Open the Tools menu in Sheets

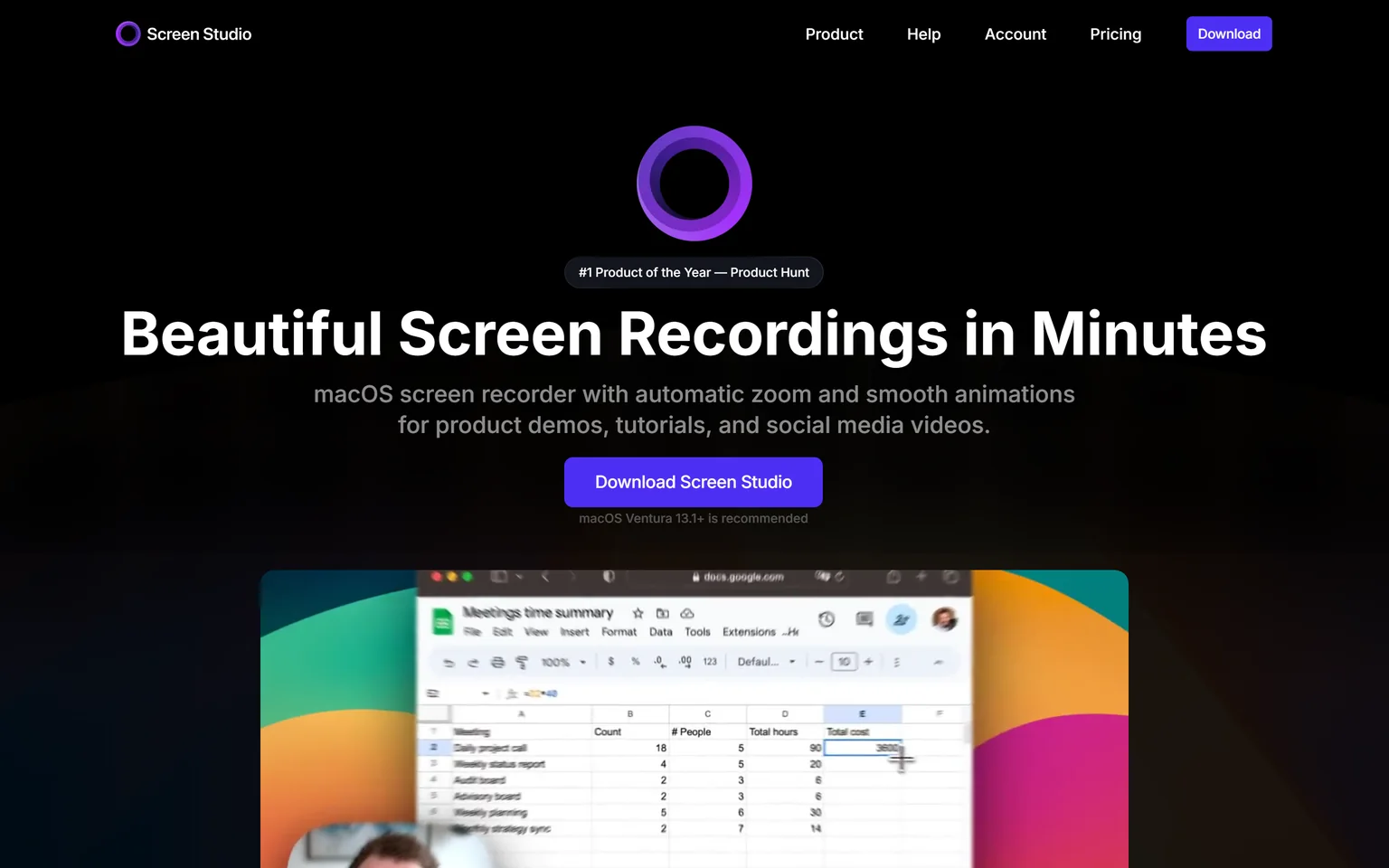pos(697,632)
